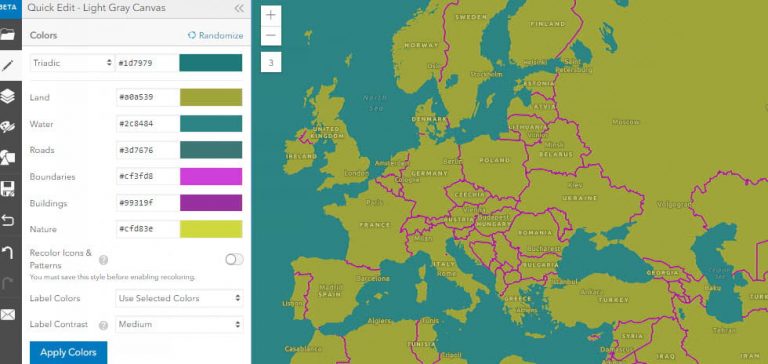Click the Randomize link
The image size is (768, 364).
(216, 35)
